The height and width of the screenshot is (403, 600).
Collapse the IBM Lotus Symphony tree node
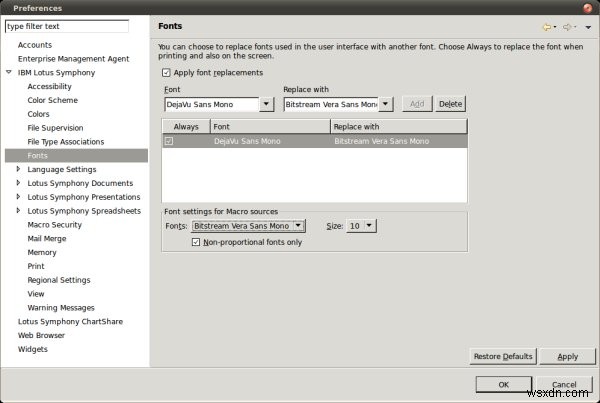(9, 72)
